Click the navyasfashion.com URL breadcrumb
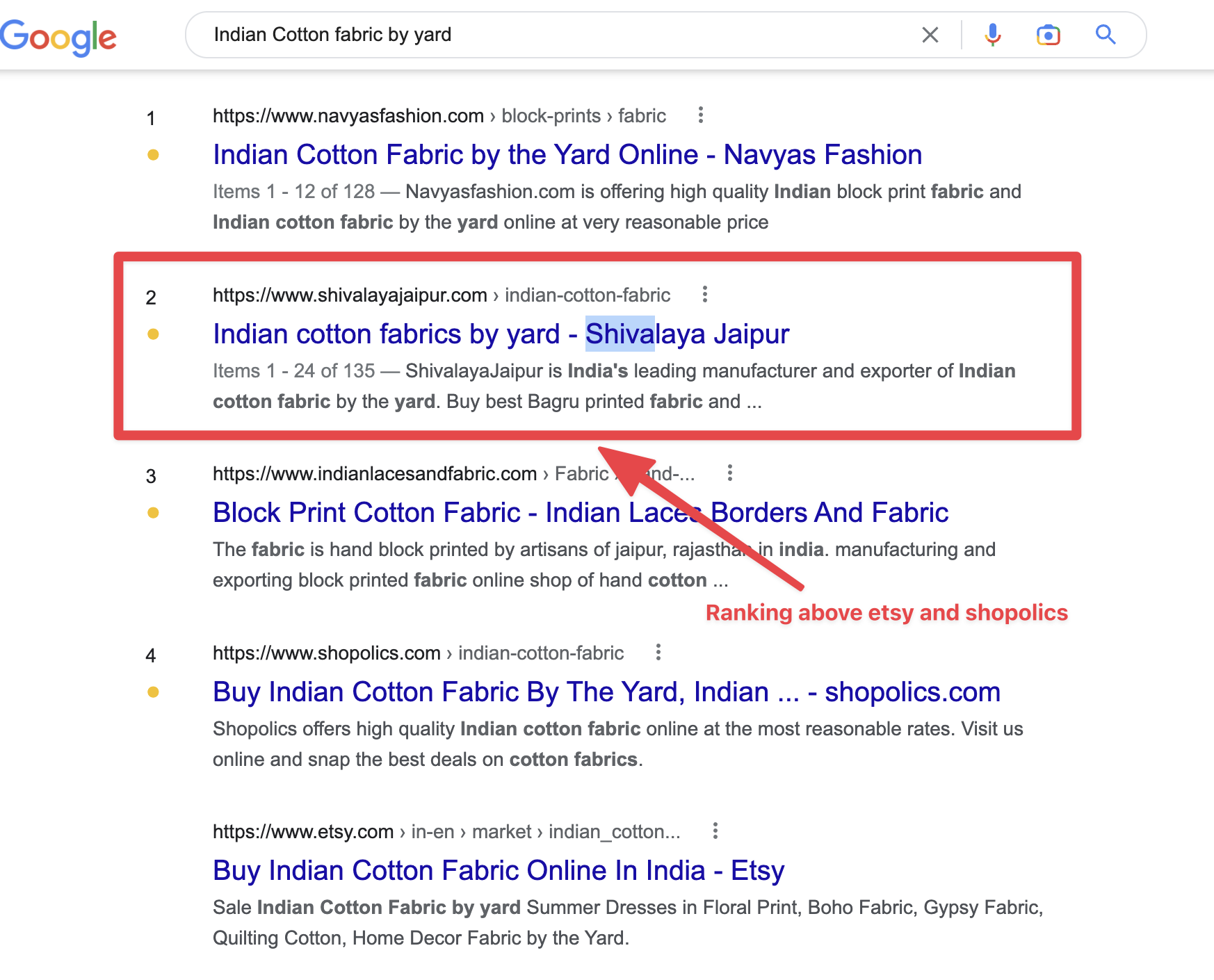The height and width of the screenshot is (980, 1214). [x=348, y=116]
